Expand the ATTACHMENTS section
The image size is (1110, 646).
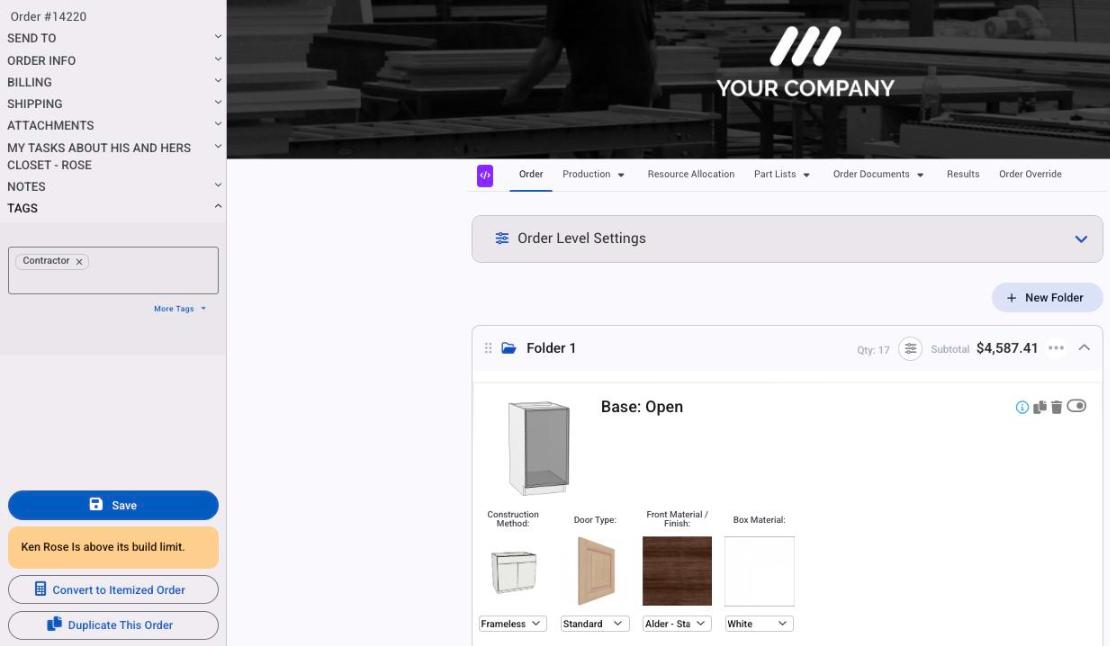[218, 125]
